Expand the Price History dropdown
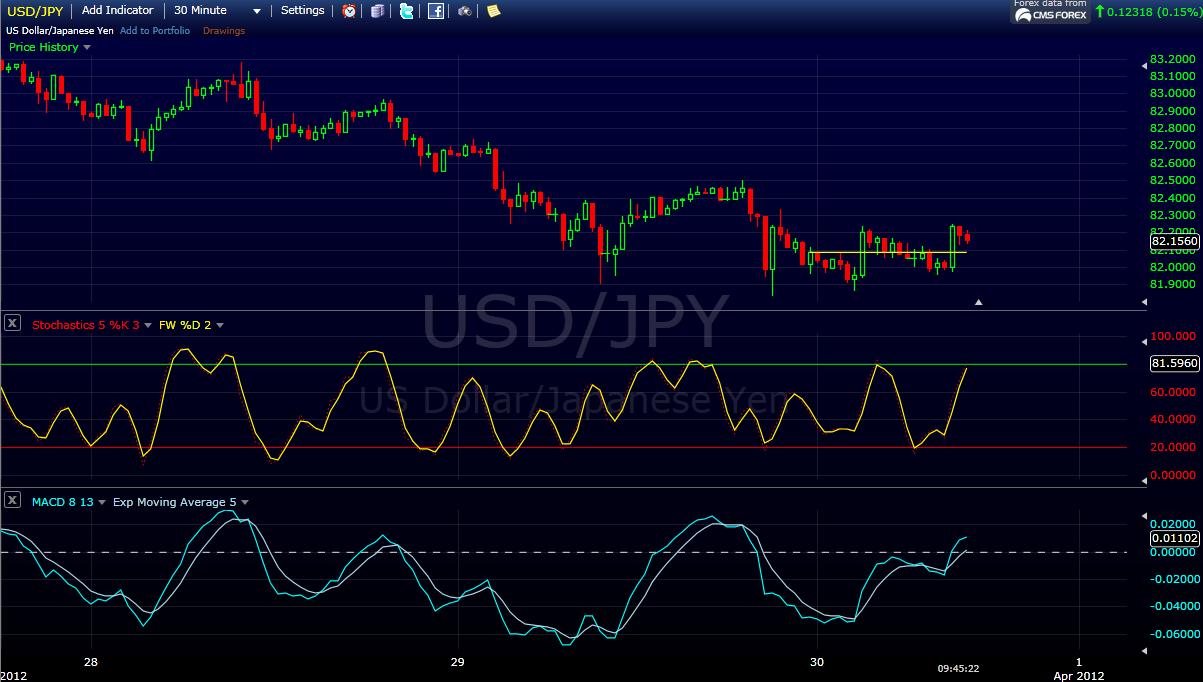 (x=87, y=48)
